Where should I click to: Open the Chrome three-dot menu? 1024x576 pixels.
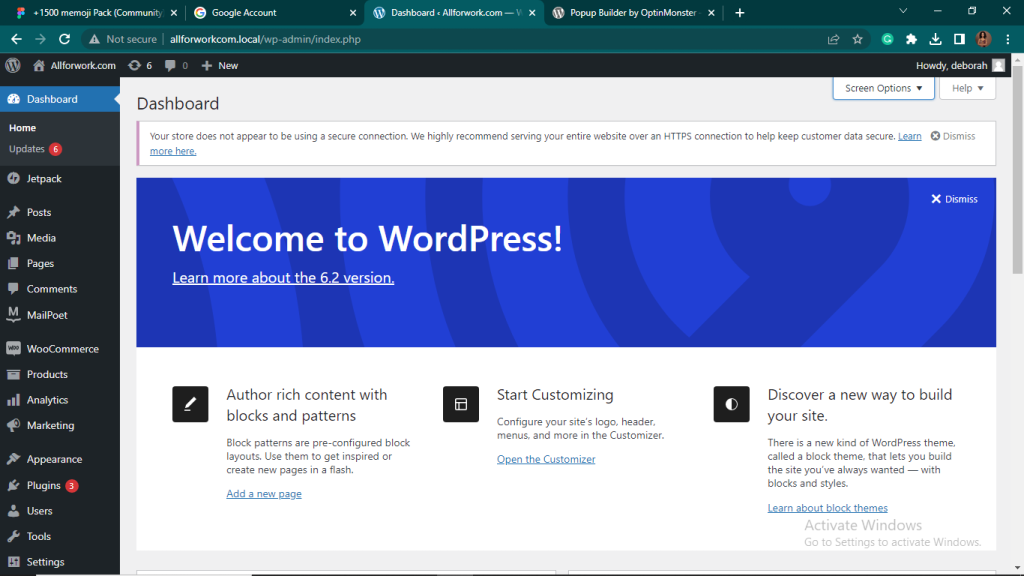click(x=1008, y=39)
